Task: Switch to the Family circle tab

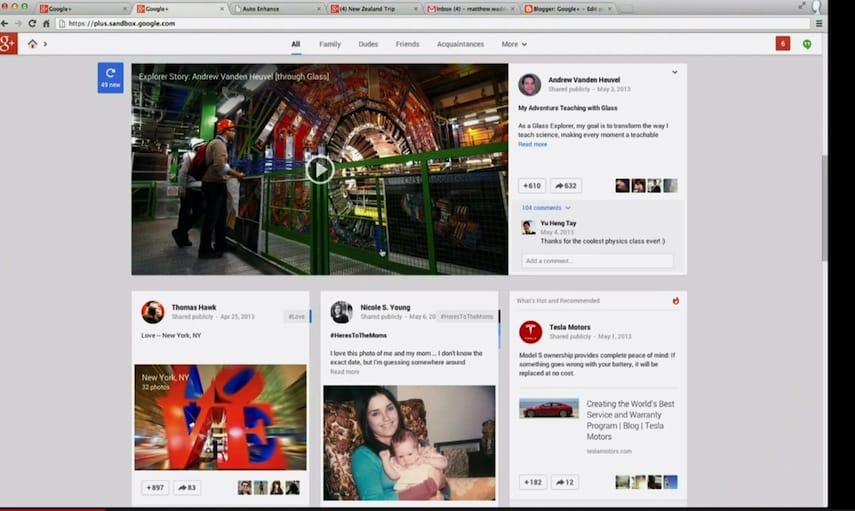Action: tap(330, 44)
